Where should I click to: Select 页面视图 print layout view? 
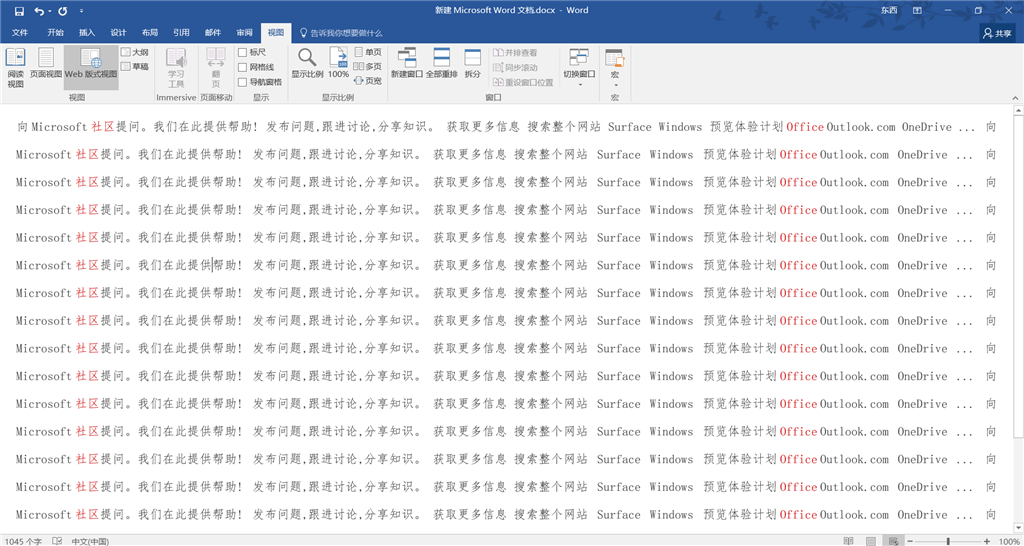[45, 67]
